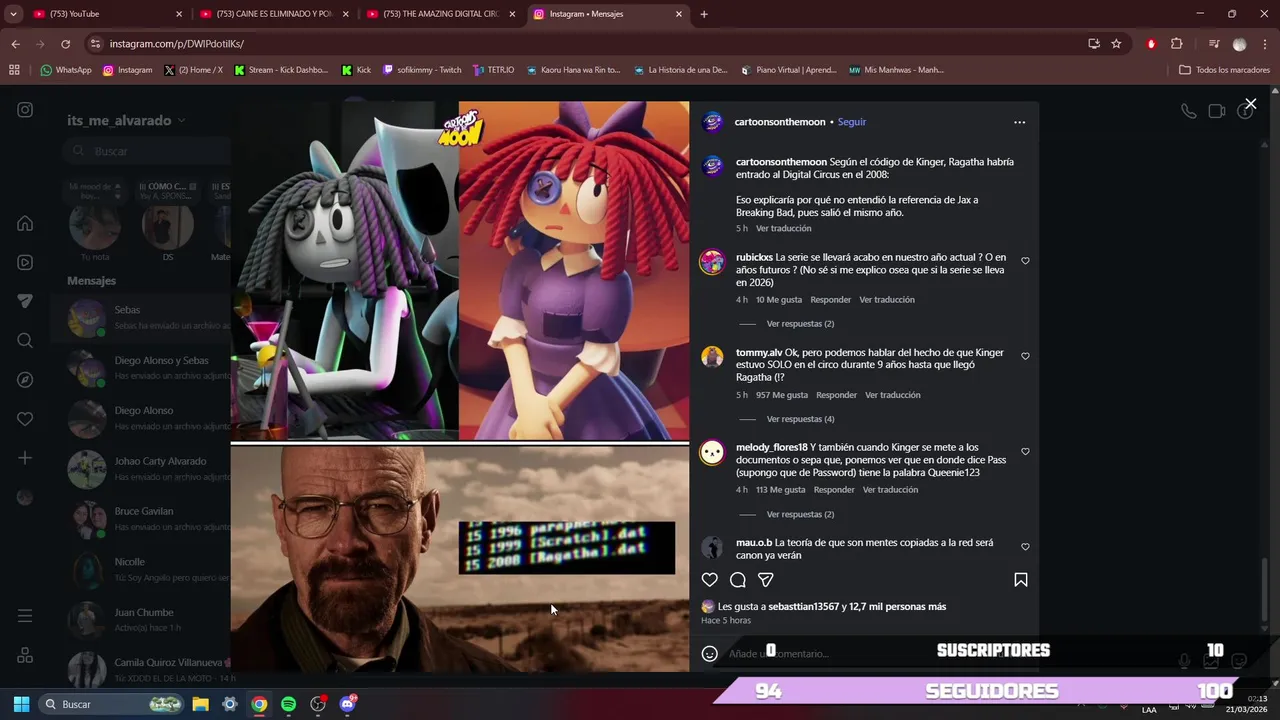Open Discord from the taskbar

[x=347, y=704]
